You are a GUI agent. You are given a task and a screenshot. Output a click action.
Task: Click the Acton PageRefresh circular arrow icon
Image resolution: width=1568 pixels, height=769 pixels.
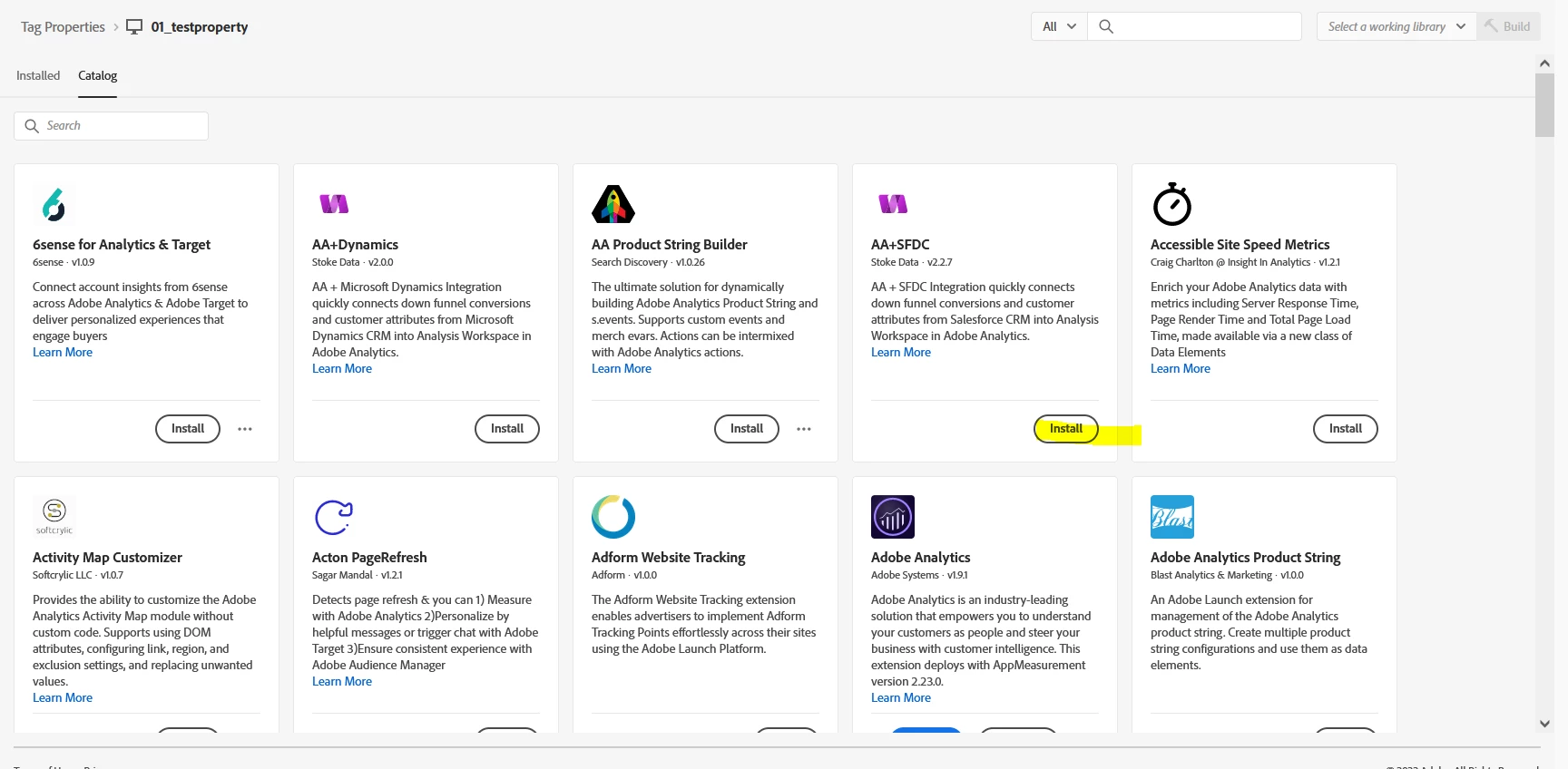click(x=333, y=517)
